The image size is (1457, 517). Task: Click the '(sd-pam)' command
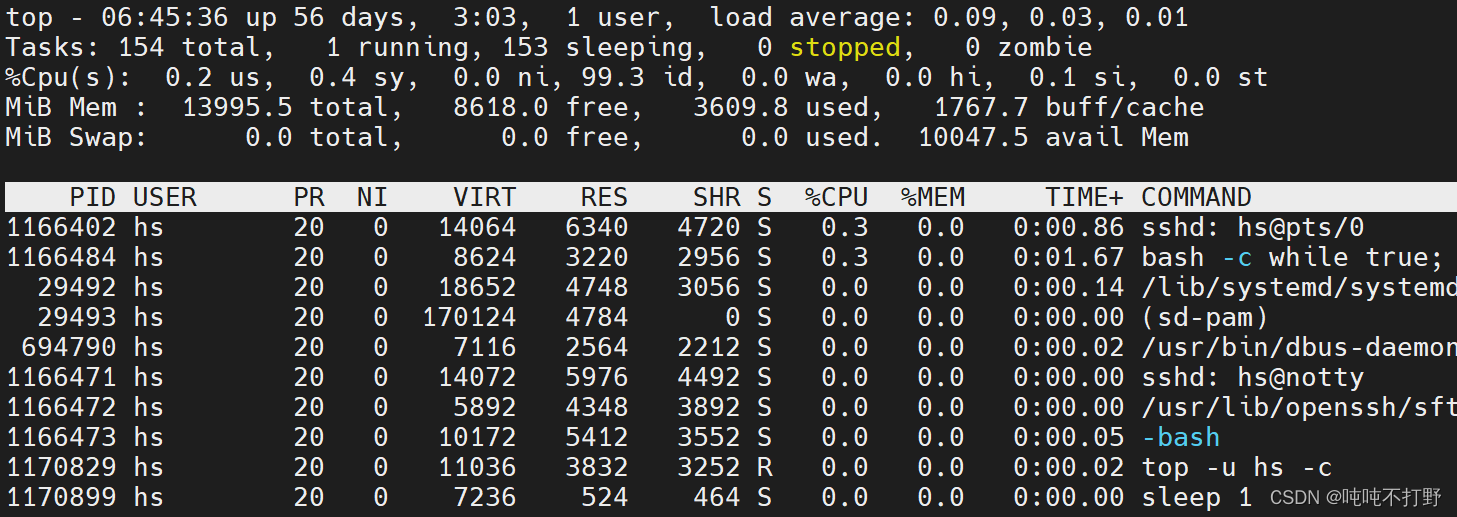1205,317
